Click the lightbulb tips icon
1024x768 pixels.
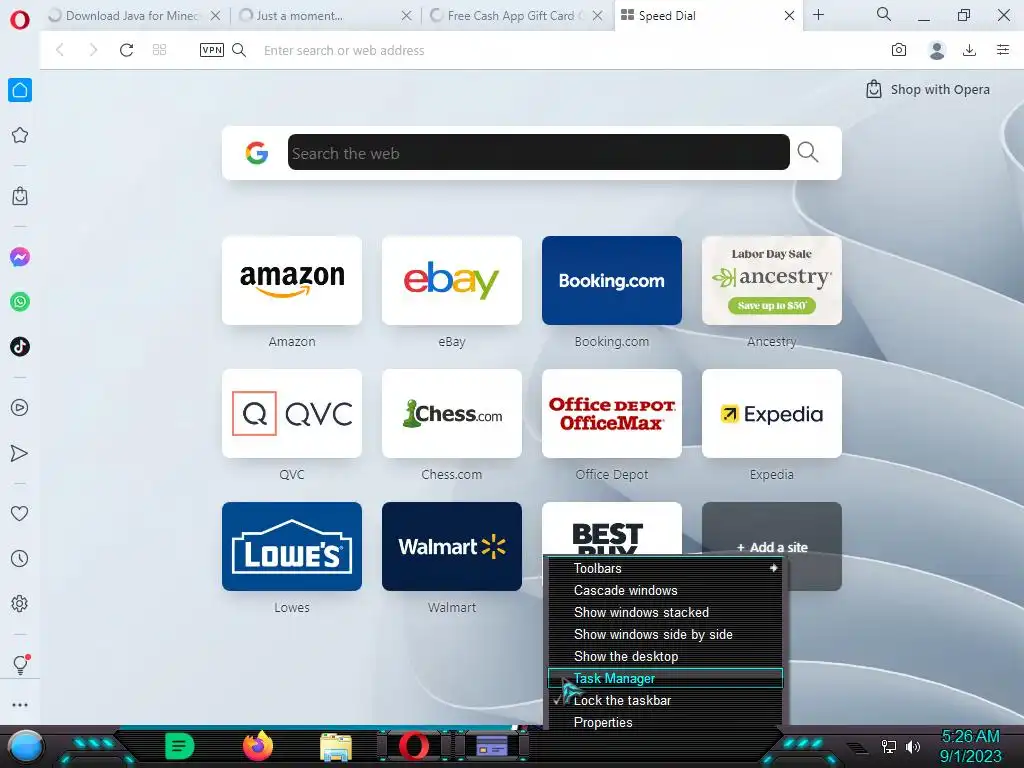[20, 664]
